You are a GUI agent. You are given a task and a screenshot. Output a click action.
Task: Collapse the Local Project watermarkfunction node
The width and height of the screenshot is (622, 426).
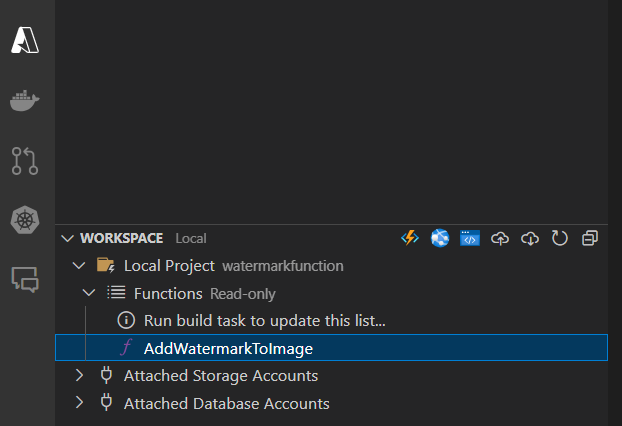coord(79,265)
